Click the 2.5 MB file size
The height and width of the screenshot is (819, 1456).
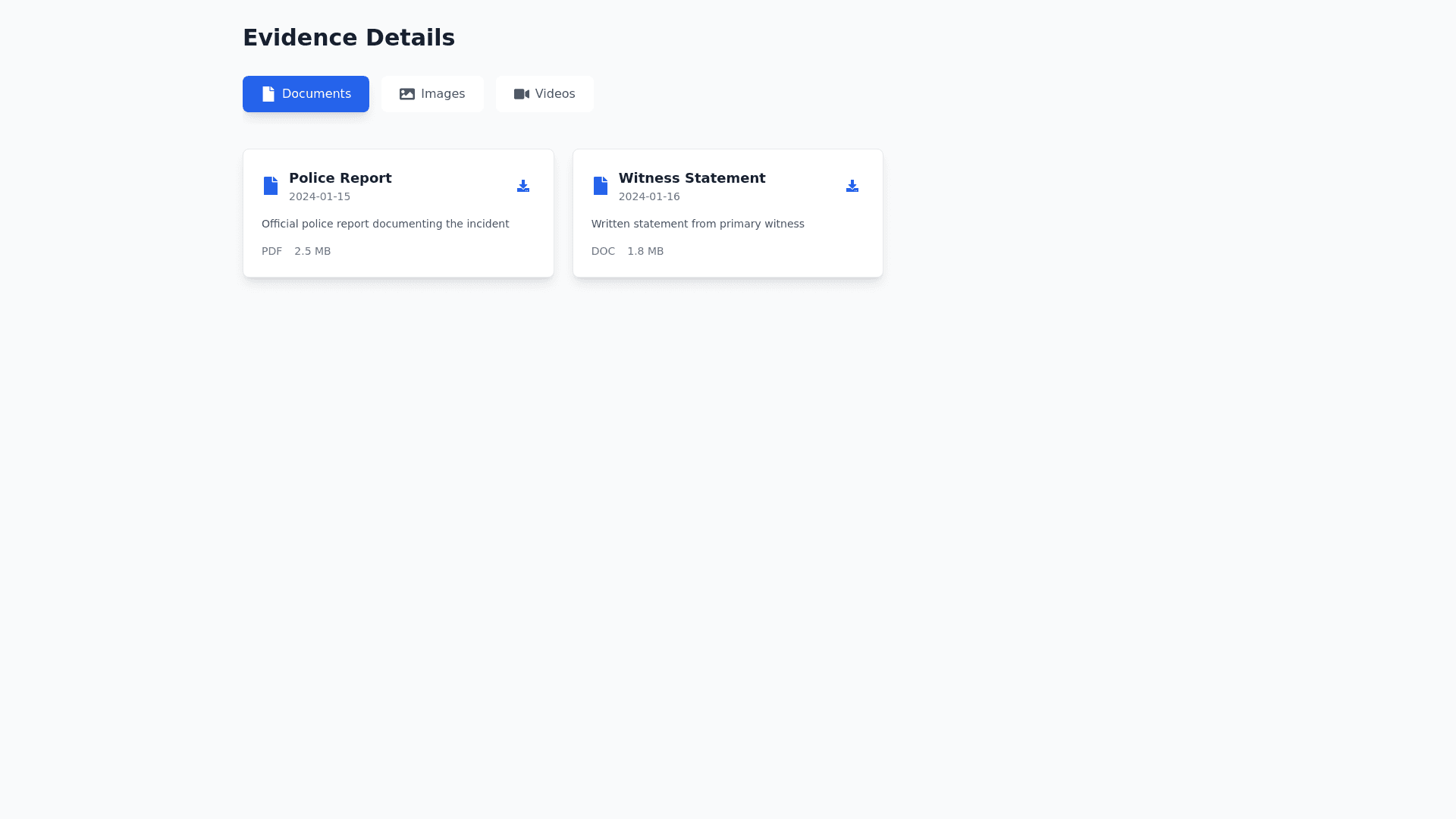tap(312, 251)
